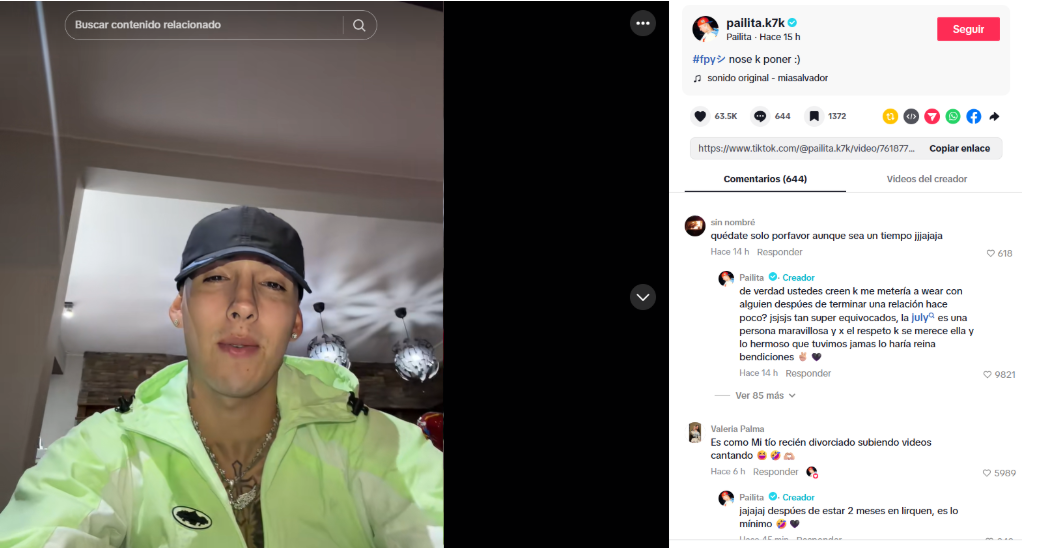Open comments via the speech bubble icon
Screen dimensions: 1041x548
[x=760, y=116]
